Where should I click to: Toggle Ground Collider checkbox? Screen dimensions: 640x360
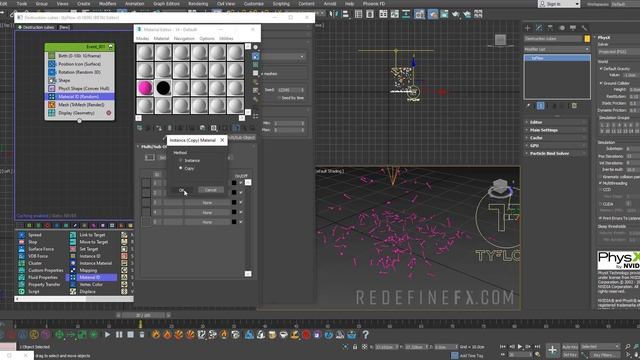point(601,83)
